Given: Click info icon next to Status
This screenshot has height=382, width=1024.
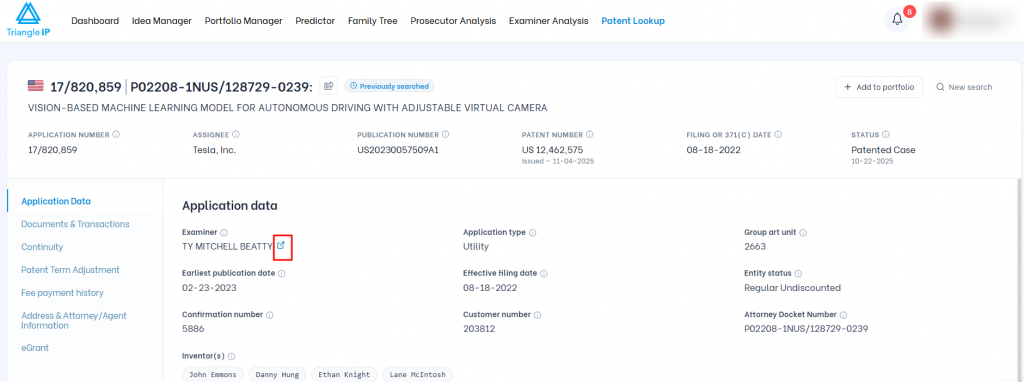Looking at the screenshot, I should (886, 135).
